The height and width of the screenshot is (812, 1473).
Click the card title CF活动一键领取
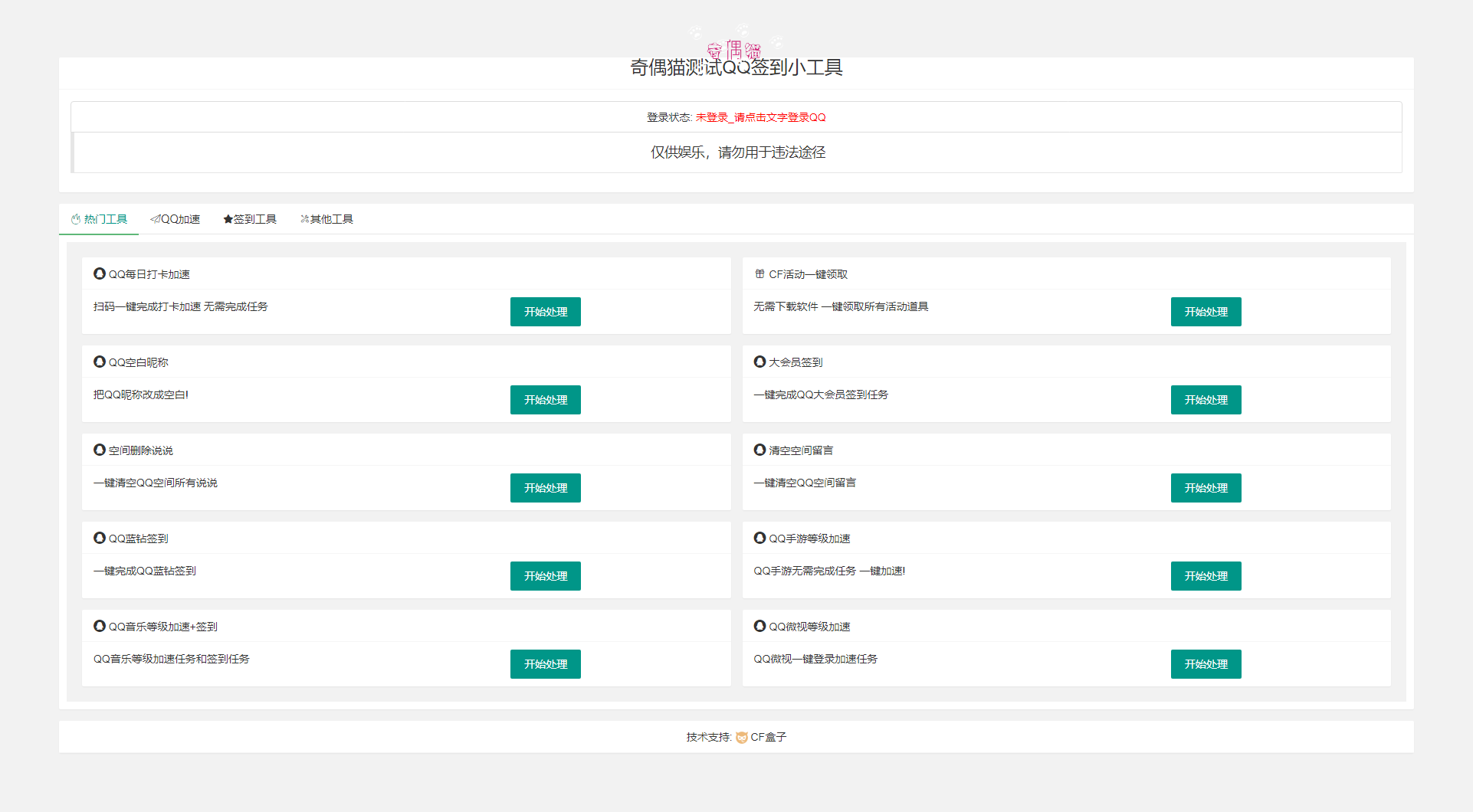pos(808,274)
